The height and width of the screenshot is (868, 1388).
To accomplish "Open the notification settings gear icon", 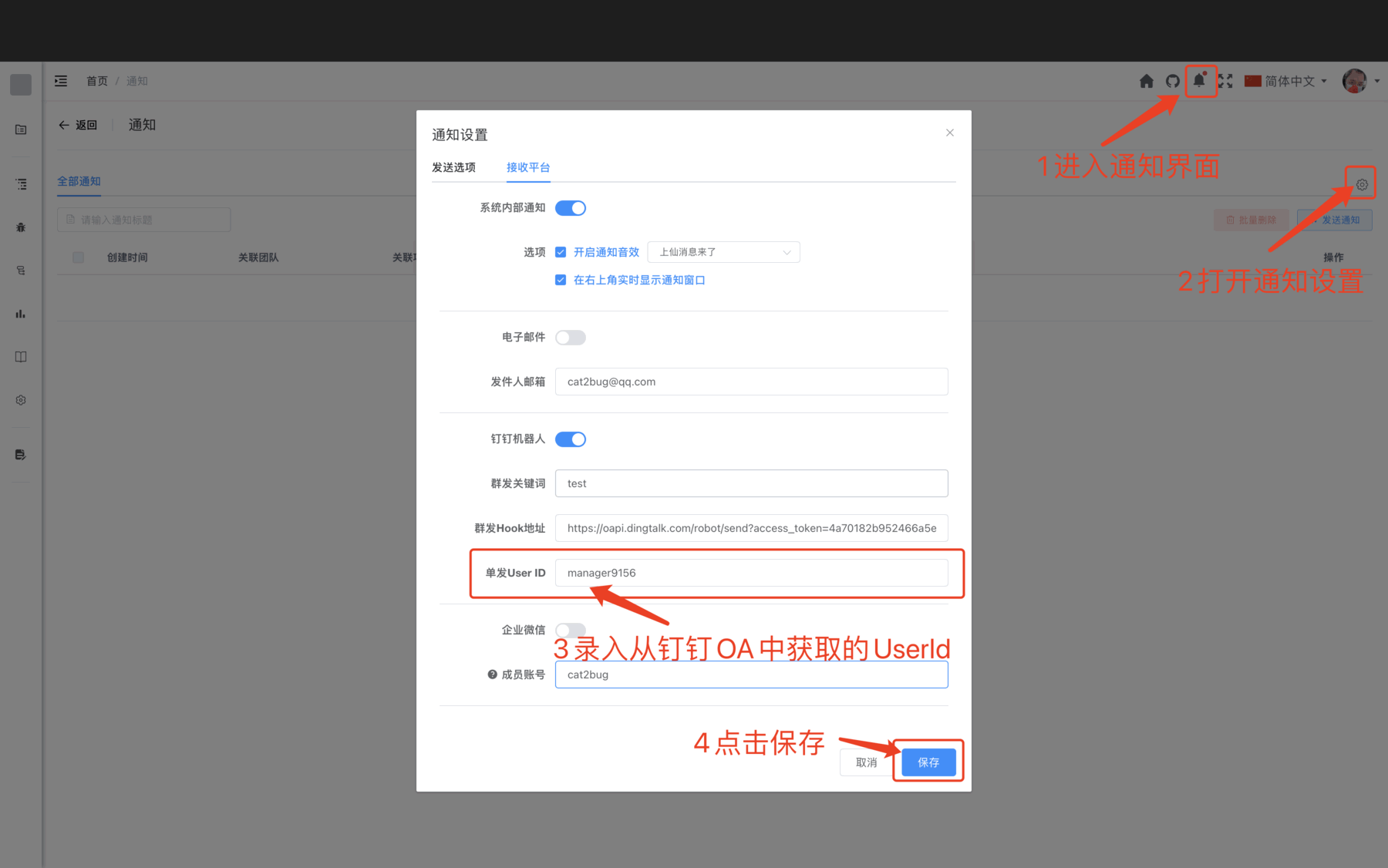I will click(x=1362, y=184).
